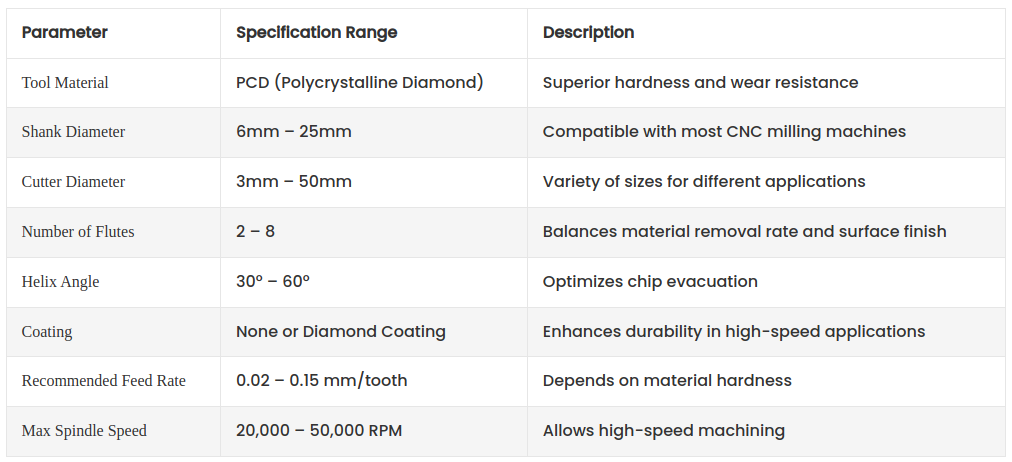The image size is (1012, 462).
Task: Click the Description column header
Action: (x=588, y=32)
